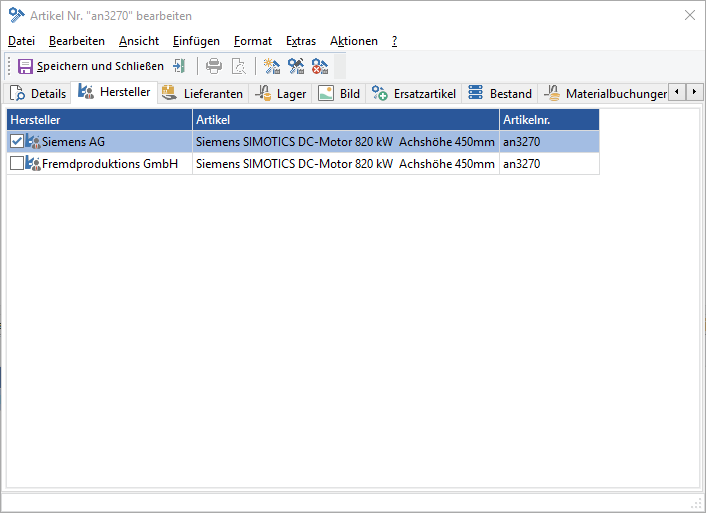Click an3270 cell in Fremdproduktions GmbH row
Viewport: 706px width, 513px height.
[549, 163]
